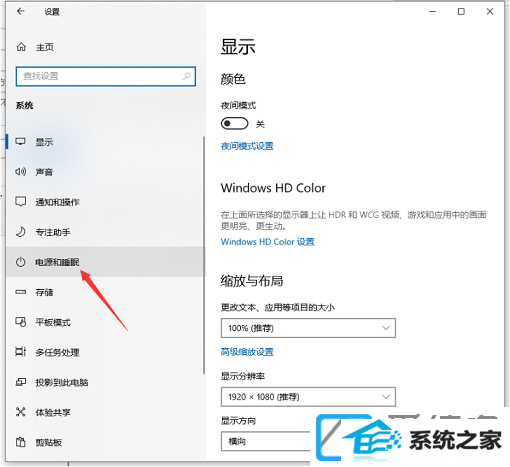Select 投影到此电脑 in the sidebar
This screenshot has width=510, height=467.
(62, 382)
